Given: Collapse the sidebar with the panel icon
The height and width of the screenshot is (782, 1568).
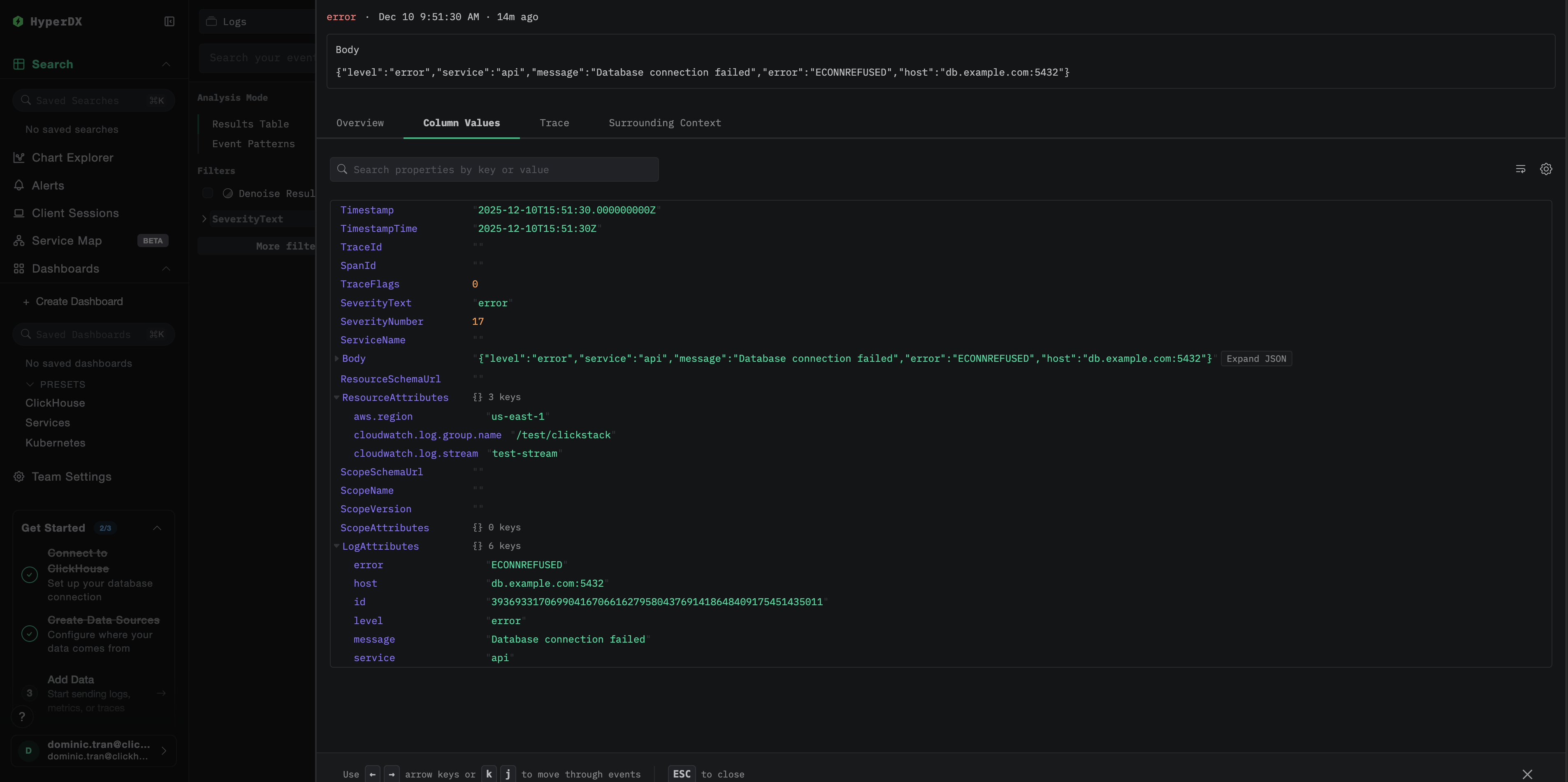Looking at the screenshot, I should [169, 21].
